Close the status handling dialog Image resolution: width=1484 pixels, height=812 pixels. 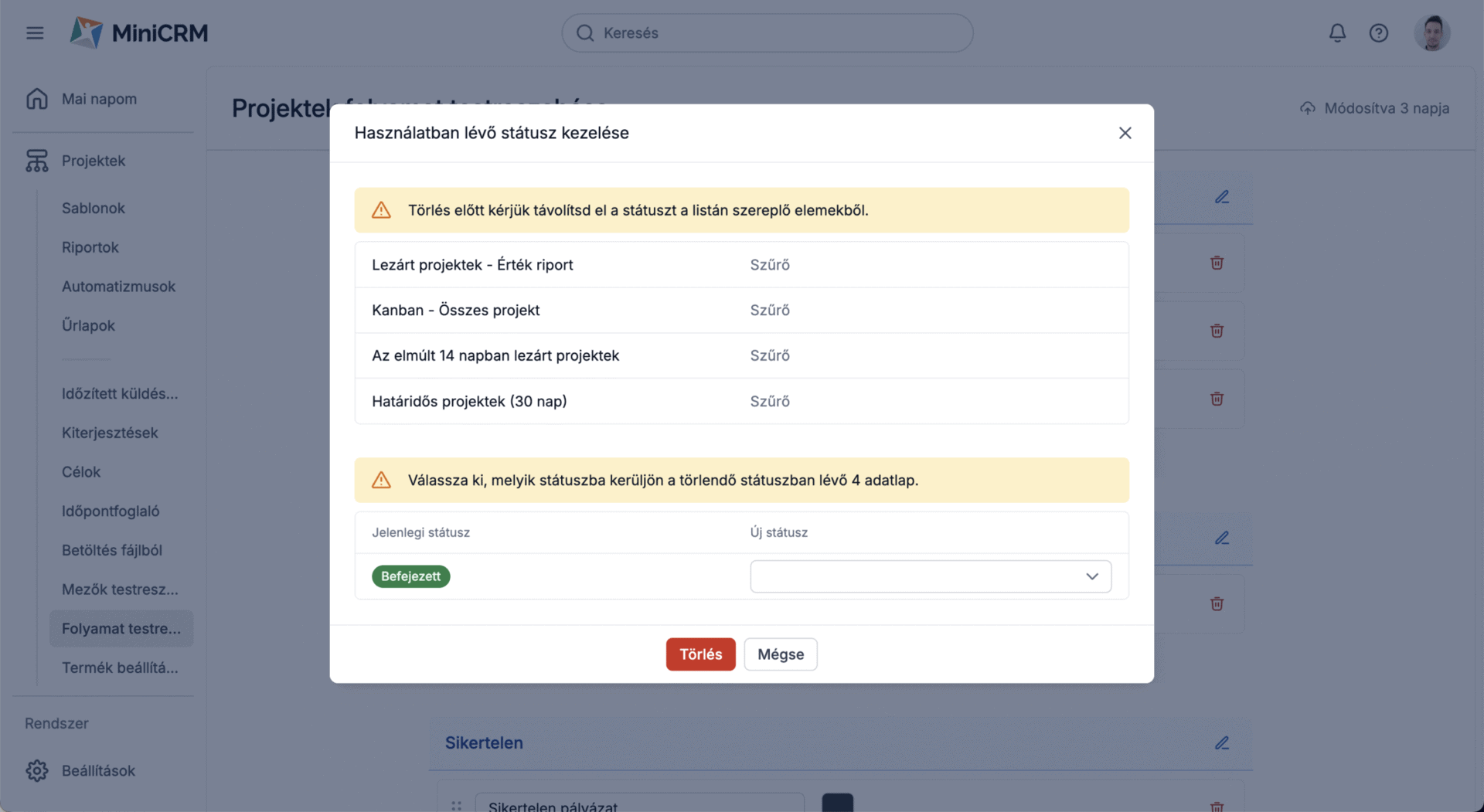click(1125, 133)
